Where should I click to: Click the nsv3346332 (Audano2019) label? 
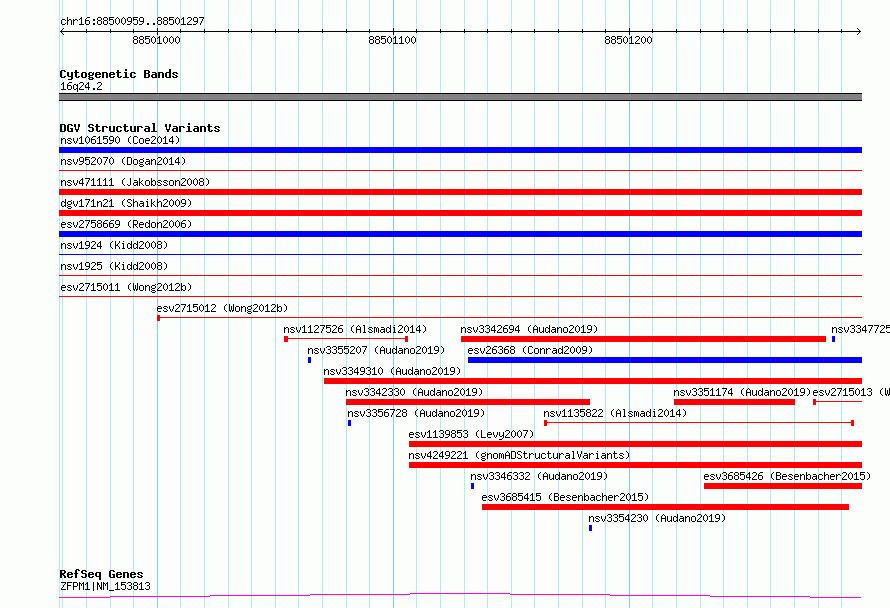pos(539,476)
